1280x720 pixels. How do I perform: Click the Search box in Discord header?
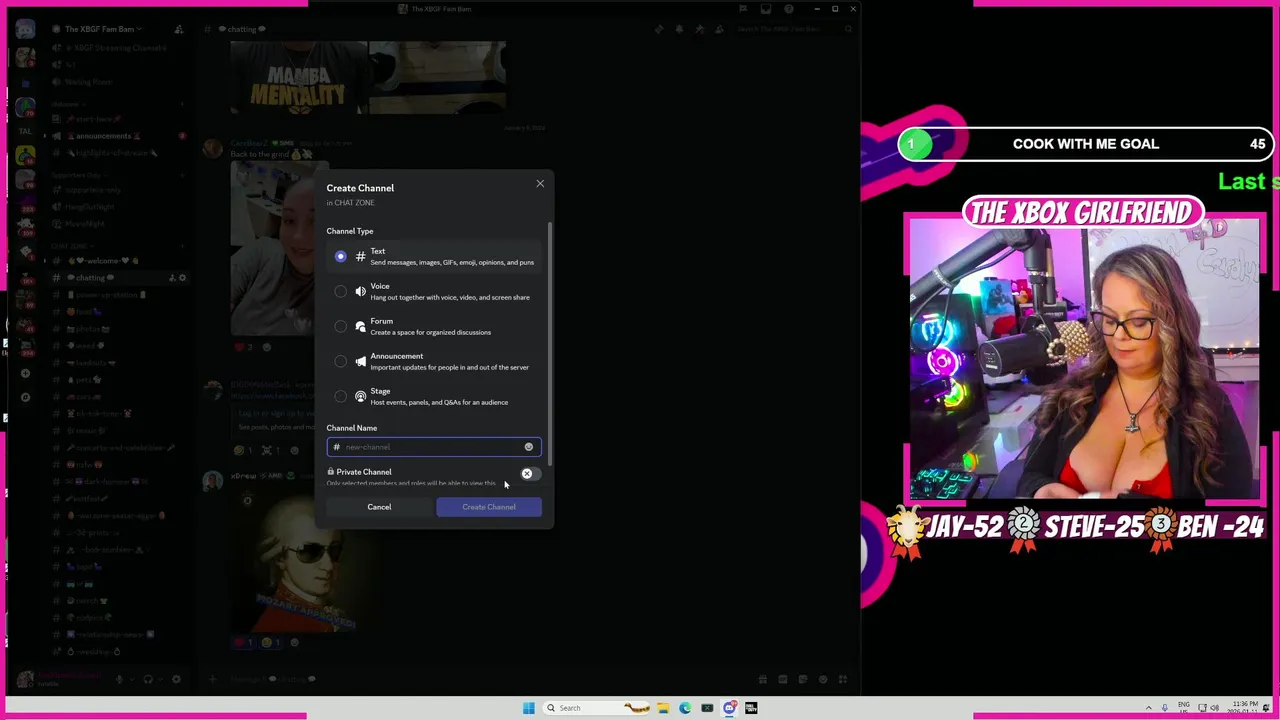tap(794, 29)
